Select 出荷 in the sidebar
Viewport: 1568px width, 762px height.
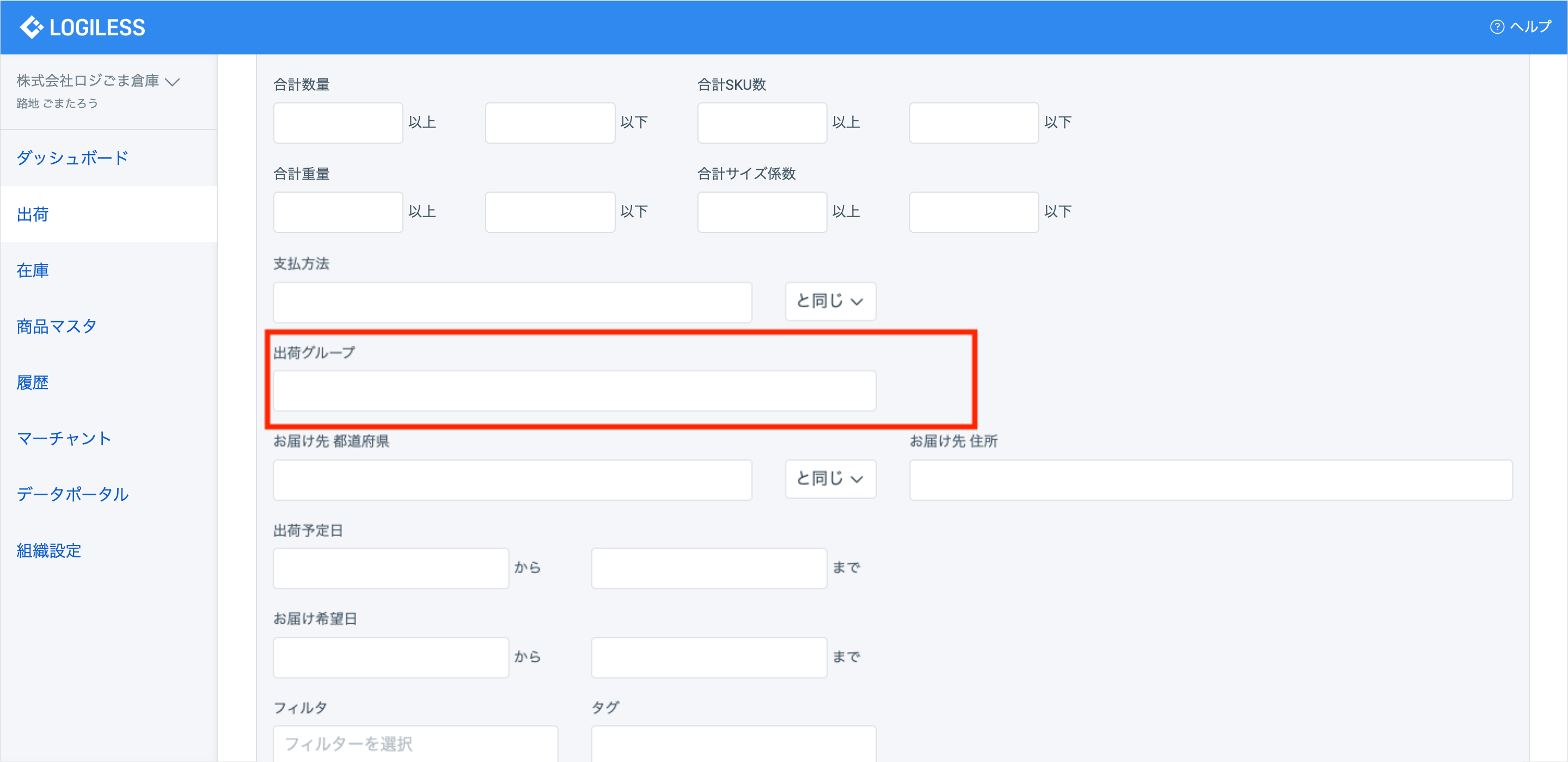coord(33,214)
